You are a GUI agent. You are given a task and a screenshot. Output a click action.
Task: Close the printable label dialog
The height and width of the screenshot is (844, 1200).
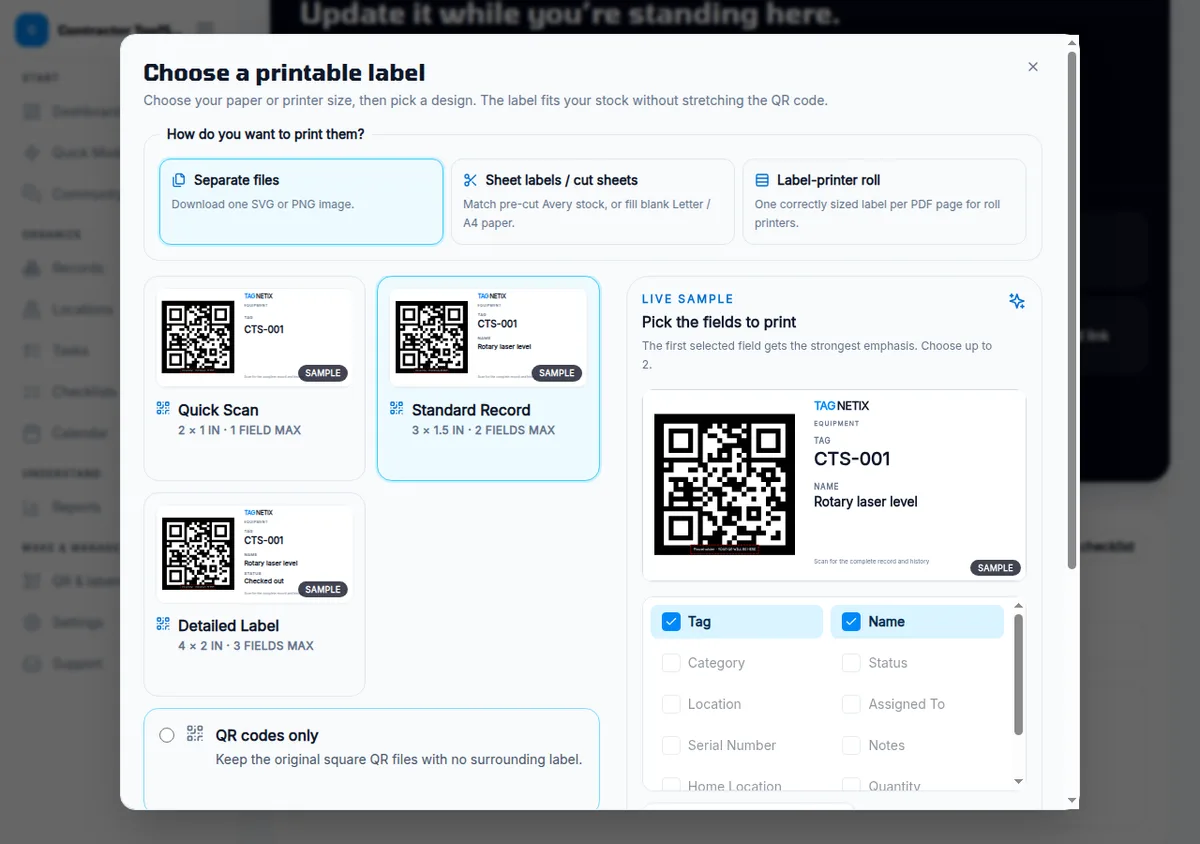(x=1033, y=67)
